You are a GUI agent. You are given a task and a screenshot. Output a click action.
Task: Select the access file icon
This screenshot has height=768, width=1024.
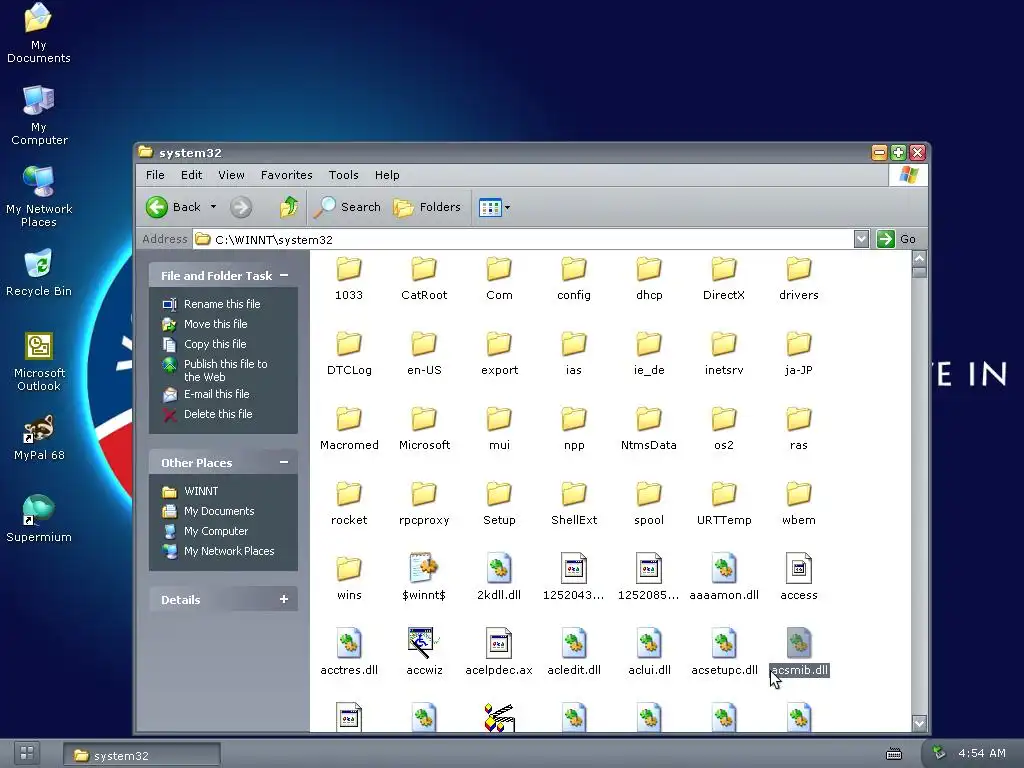click(799, 568)
